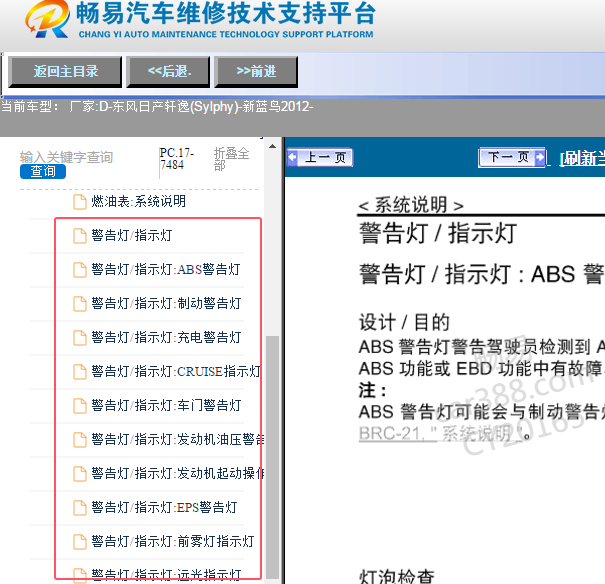Open 警告灯/指示灯:制动警告灯 item
The width and height of the screenshot is (605, 584).
[166, 303]
